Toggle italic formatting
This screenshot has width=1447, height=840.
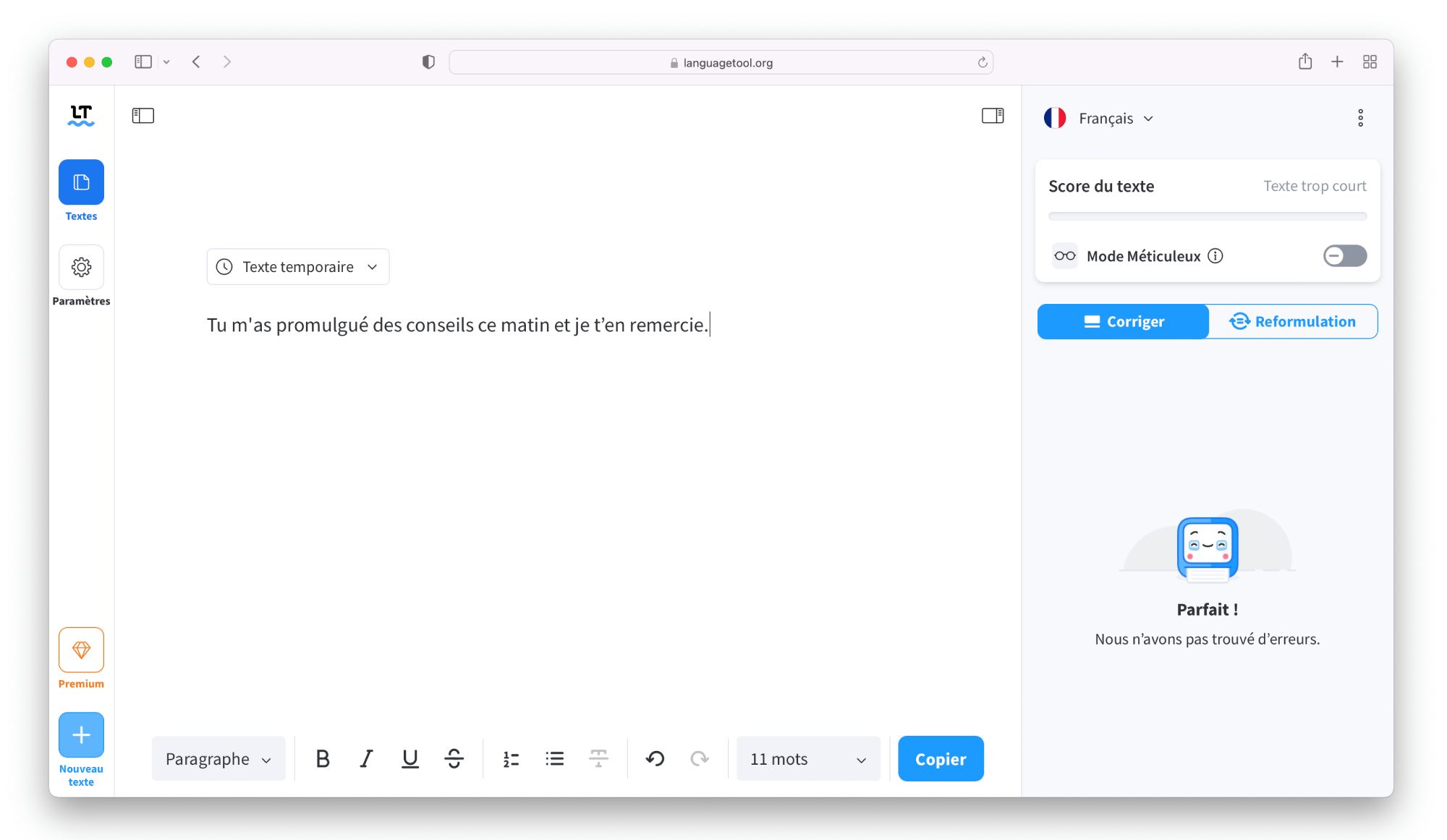point(366,758)
